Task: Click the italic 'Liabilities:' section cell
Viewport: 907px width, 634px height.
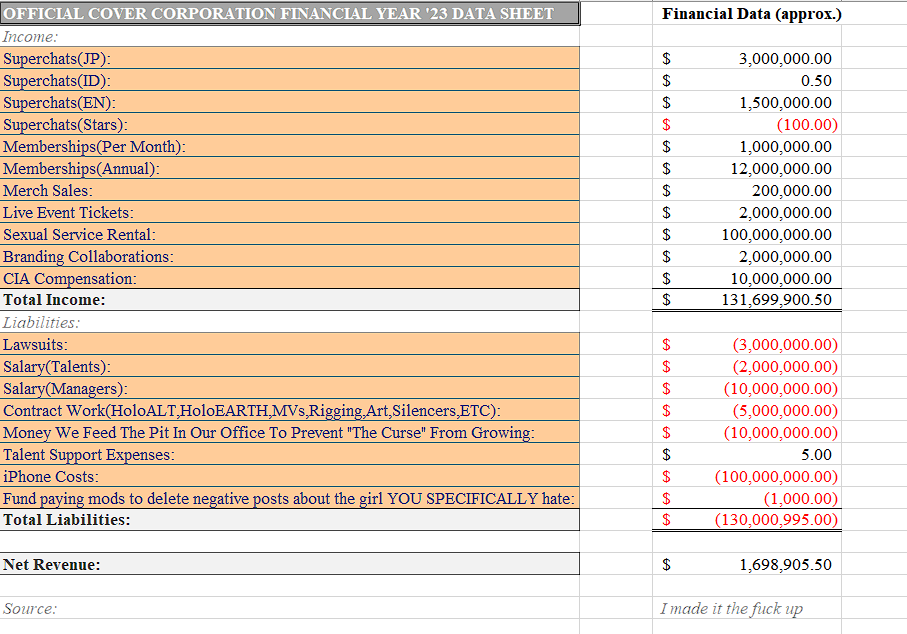Action: click(x=289, y=322)
